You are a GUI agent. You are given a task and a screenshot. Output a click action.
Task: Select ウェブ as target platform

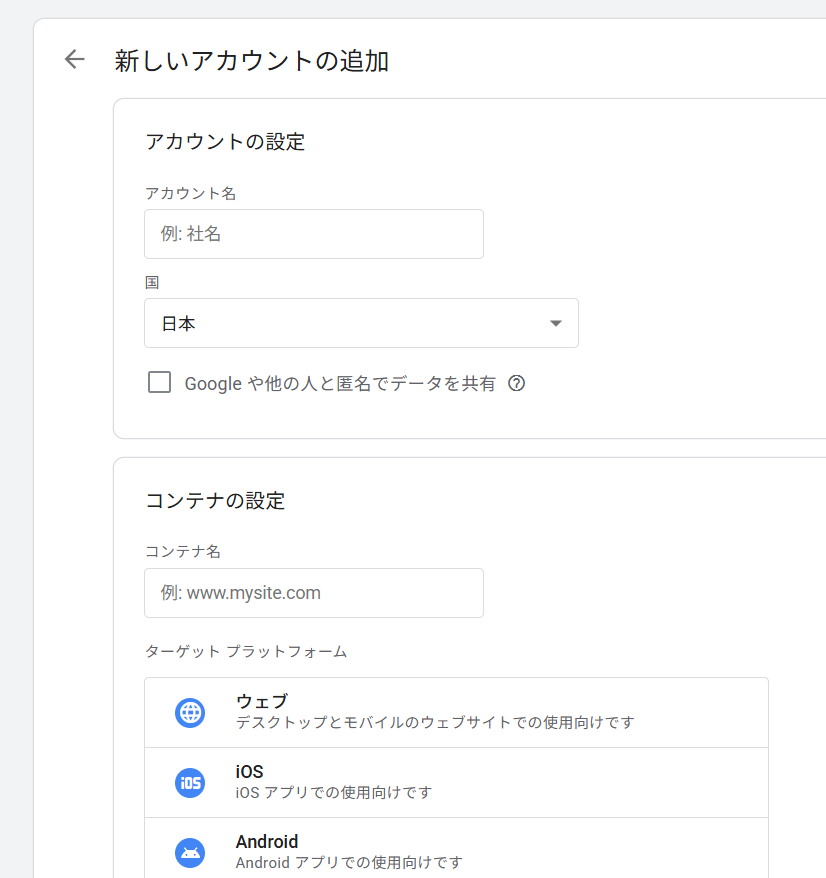coord(456,713)
